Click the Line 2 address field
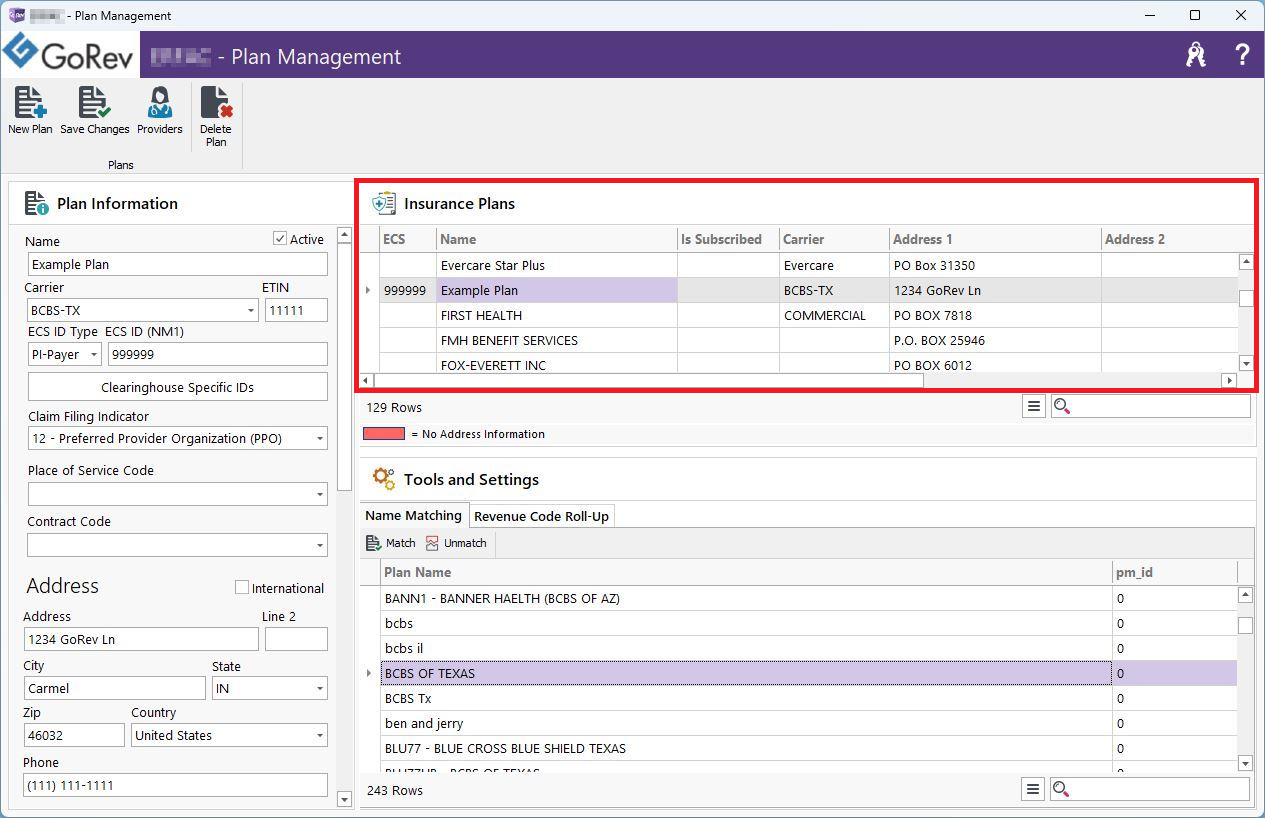This screenshot has height=818, width=1265. [x=296, y=640]
